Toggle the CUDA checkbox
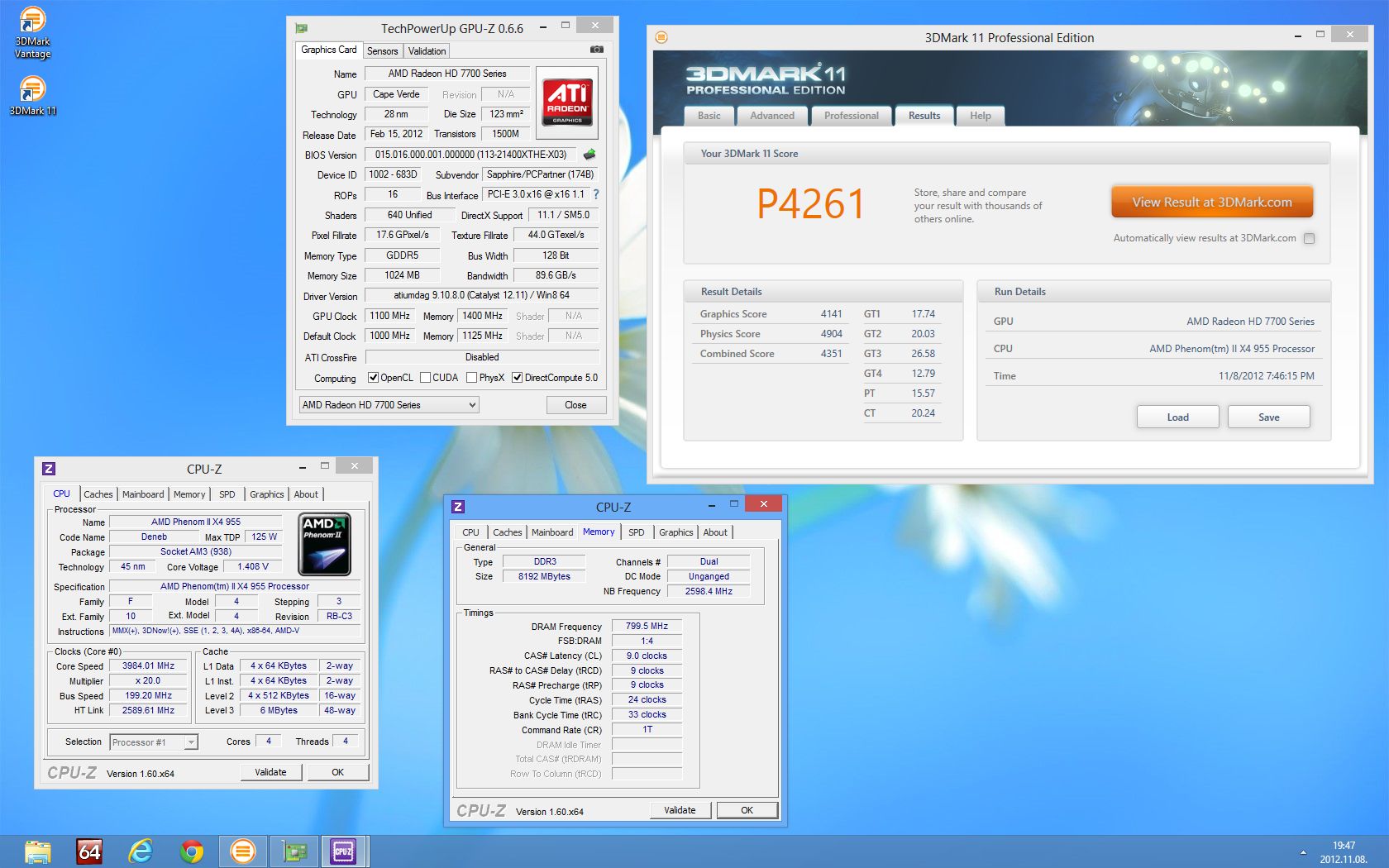The image size is (1389, 868). coord(425,378)
